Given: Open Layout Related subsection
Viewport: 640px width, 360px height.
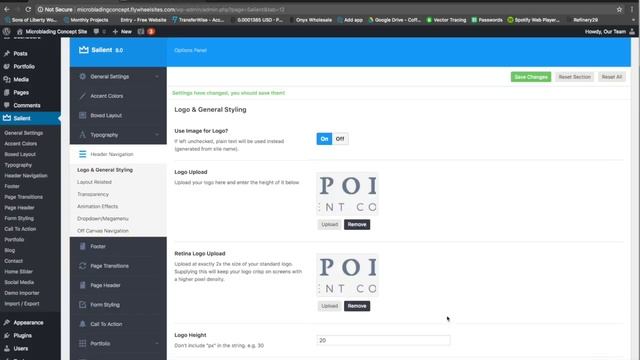Looking at the screenshot, I should coord(94,182).
